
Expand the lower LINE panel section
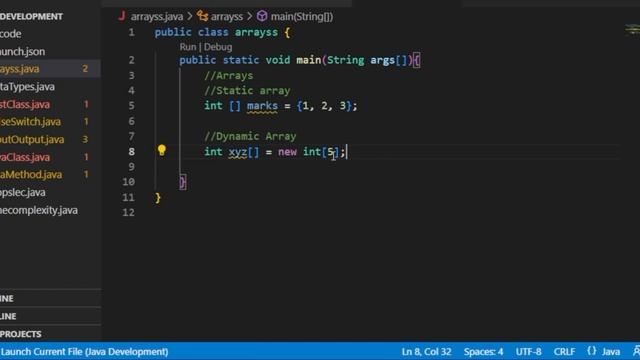pyautogui.click(x=51, y=316)
